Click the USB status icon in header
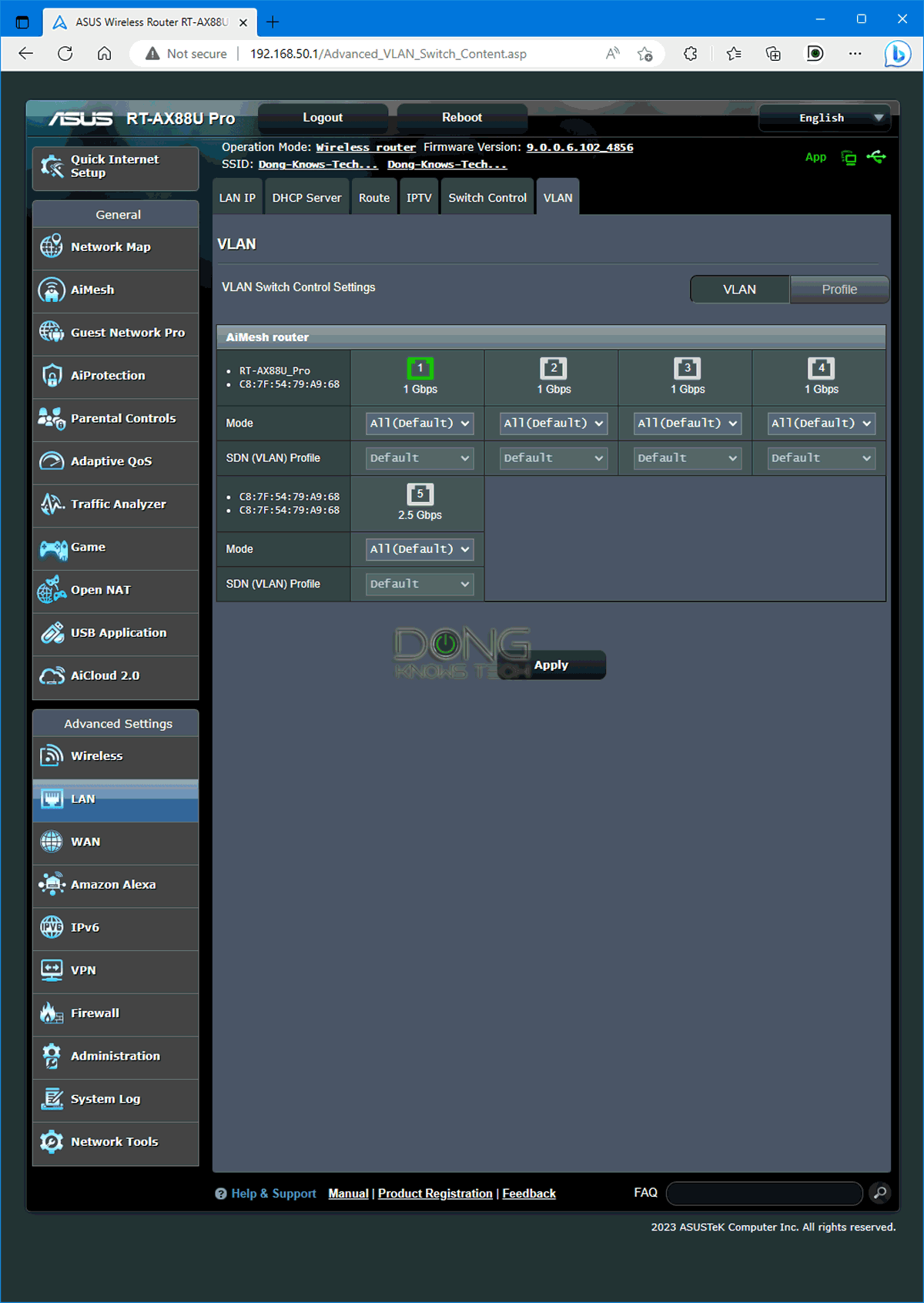 (876, 157)
